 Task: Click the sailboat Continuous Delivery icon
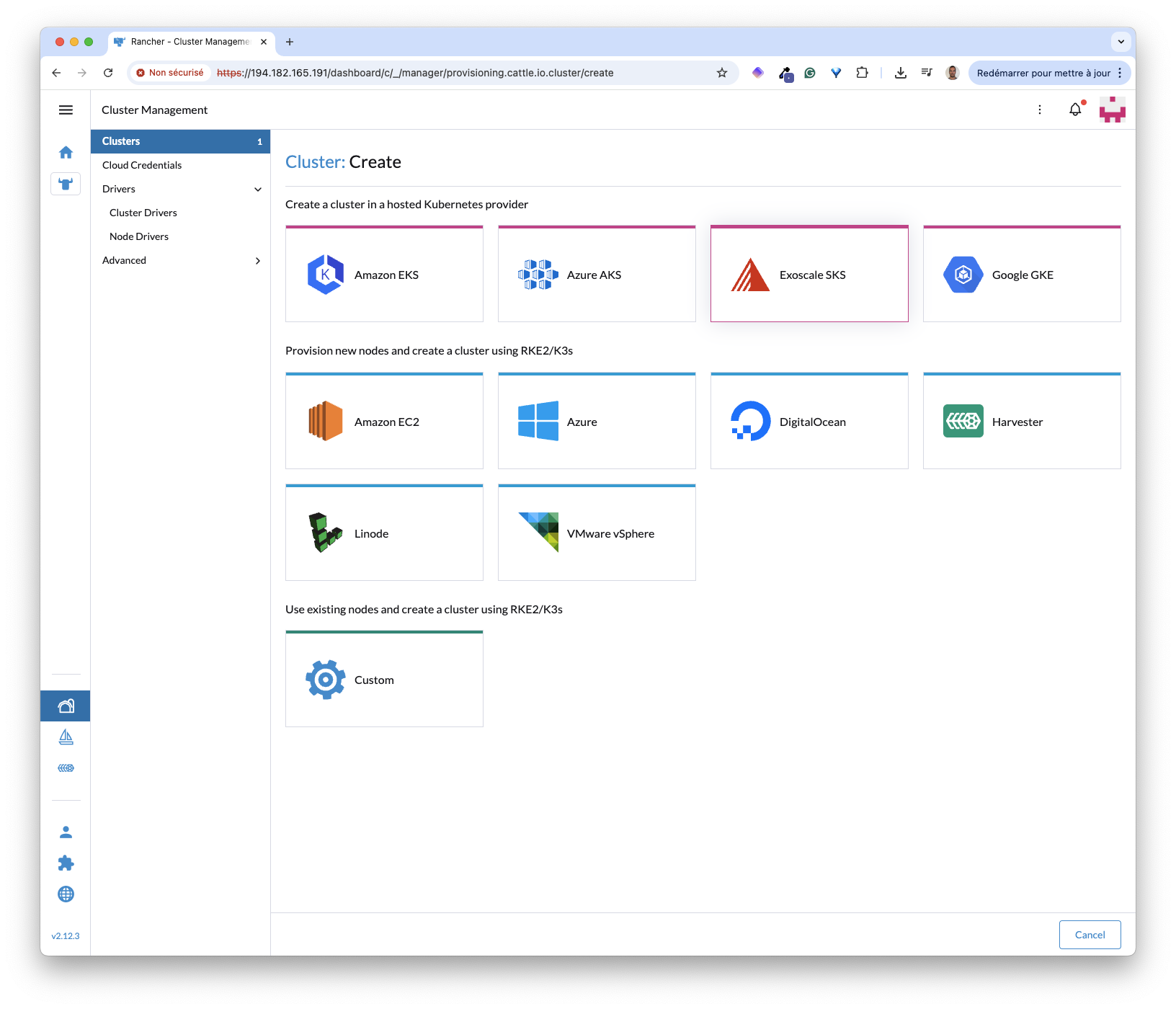66,737
